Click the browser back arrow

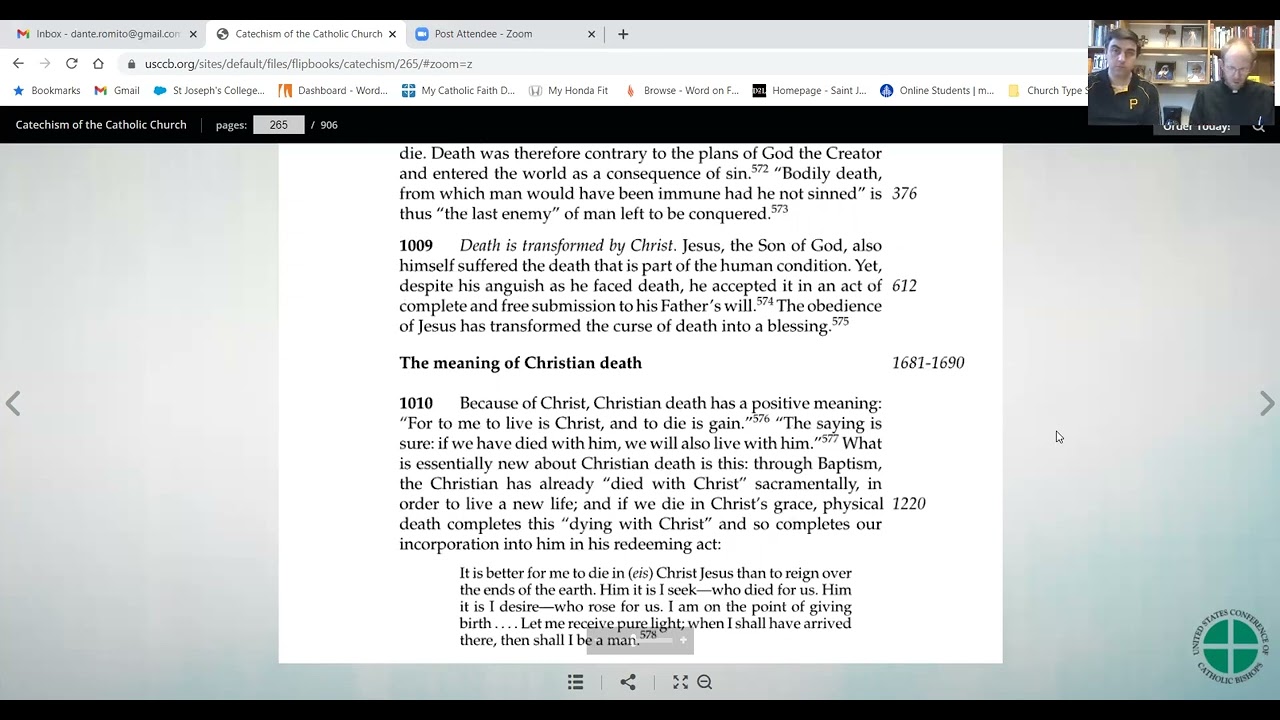click(18, 63)
